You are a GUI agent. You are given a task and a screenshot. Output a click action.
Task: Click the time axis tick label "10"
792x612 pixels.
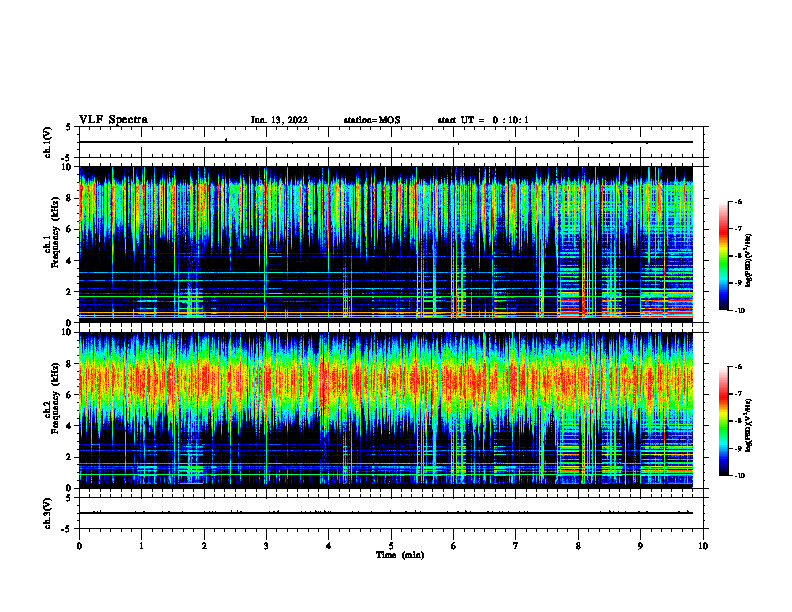pyautogui.click(x=703, y=546)
